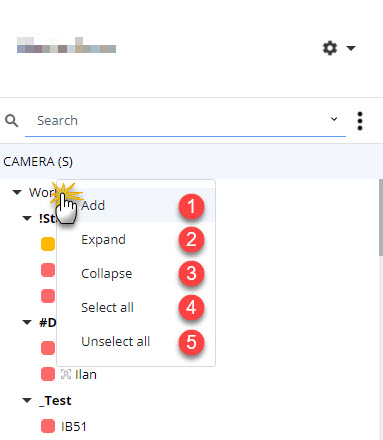This screenshot has width=383, height=440.
Task: Click the yellow status square under !St group
Action: [x=48, y=244]
